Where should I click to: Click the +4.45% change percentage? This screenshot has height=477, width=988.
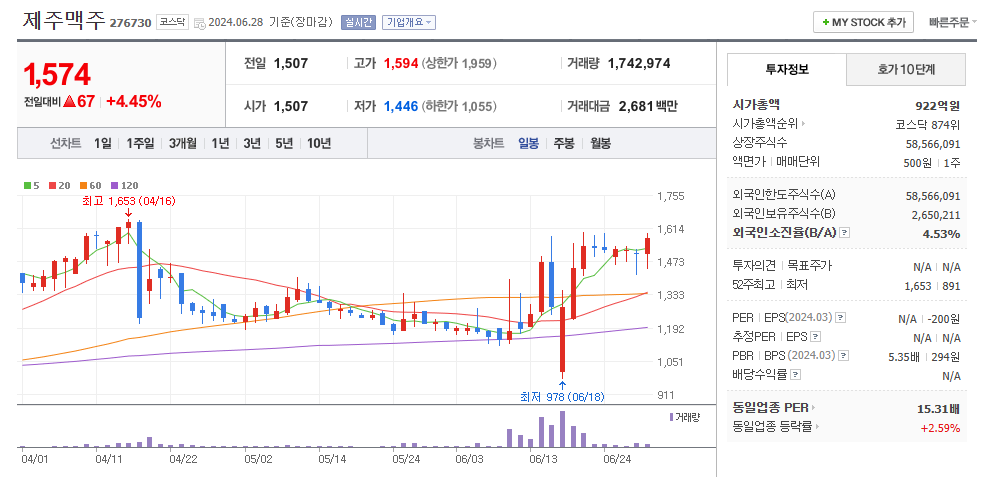[134, 101]
